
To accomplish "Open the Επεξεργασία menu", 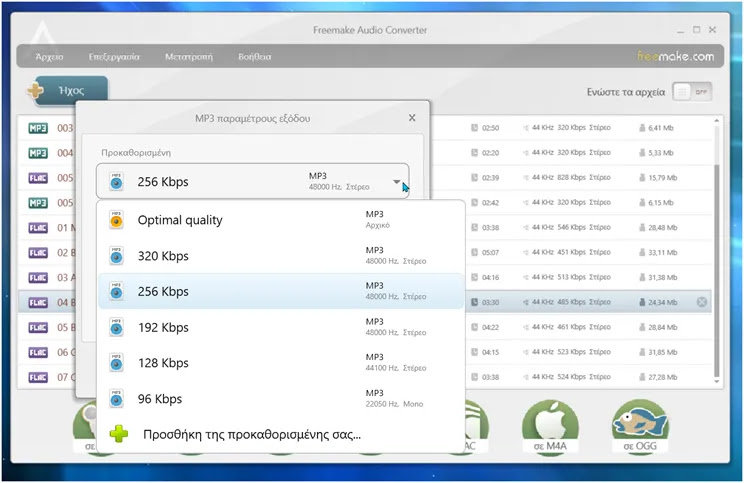I will (x=114, y=56).
